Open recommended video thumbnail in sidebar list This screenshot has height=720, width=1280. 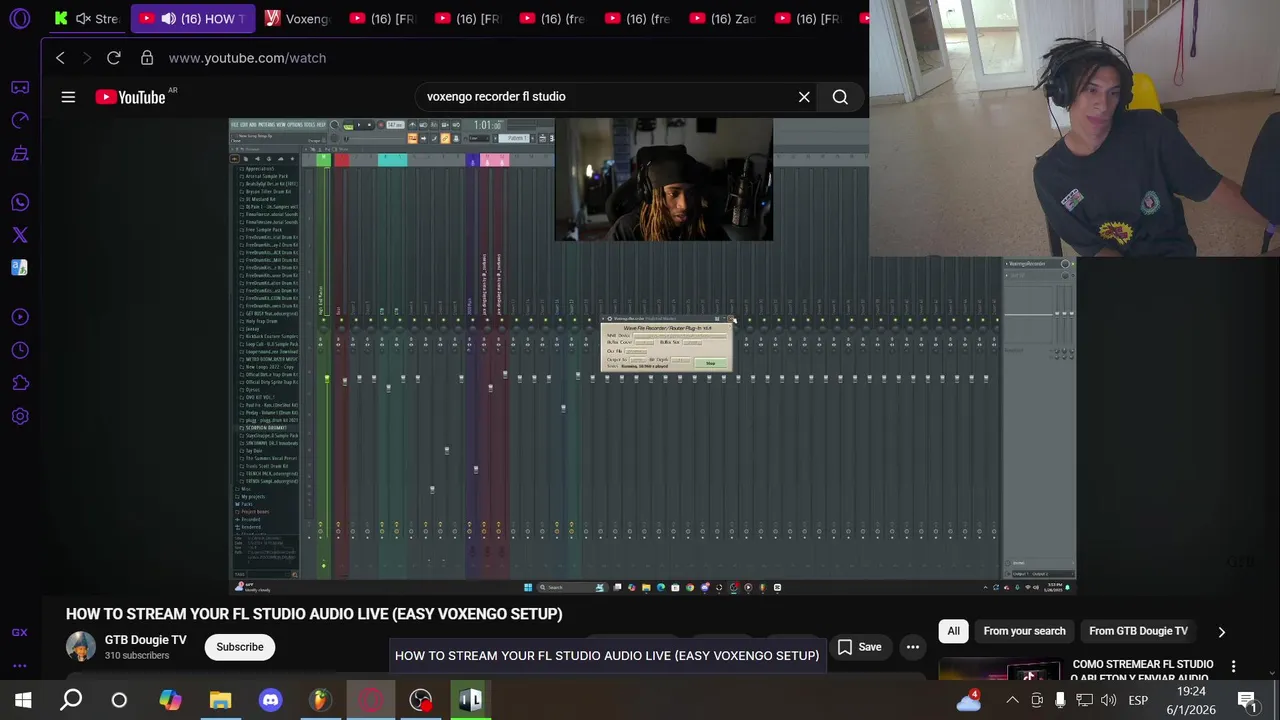999,670
